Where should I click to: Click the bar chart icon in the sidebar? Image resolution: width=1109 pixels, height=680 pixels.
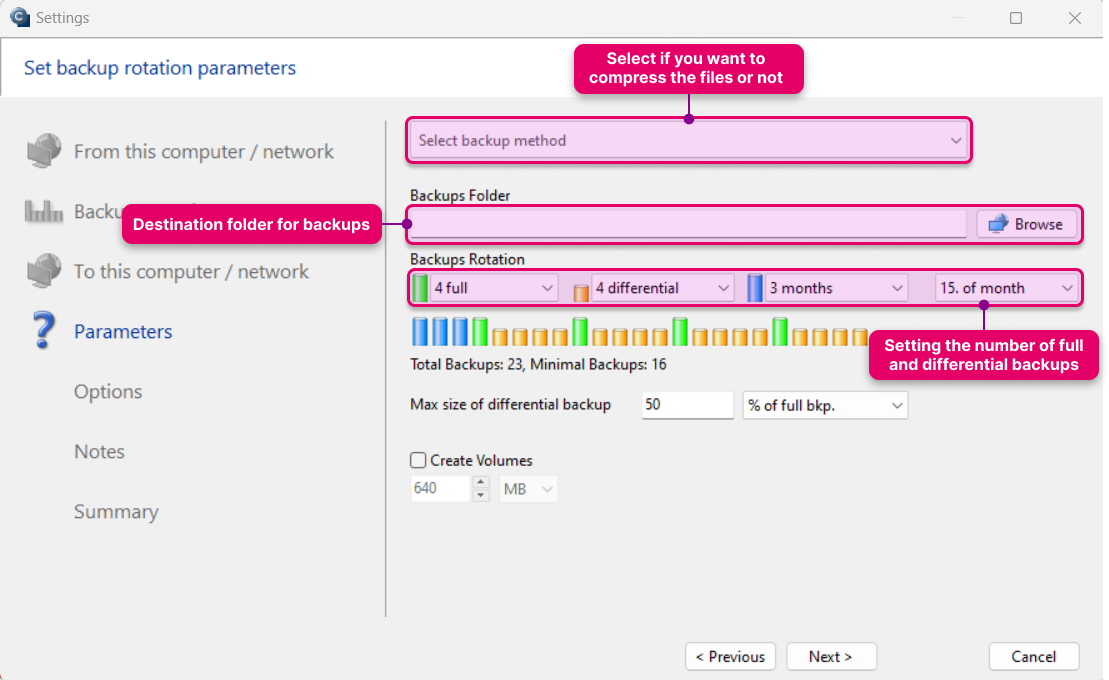44,211
